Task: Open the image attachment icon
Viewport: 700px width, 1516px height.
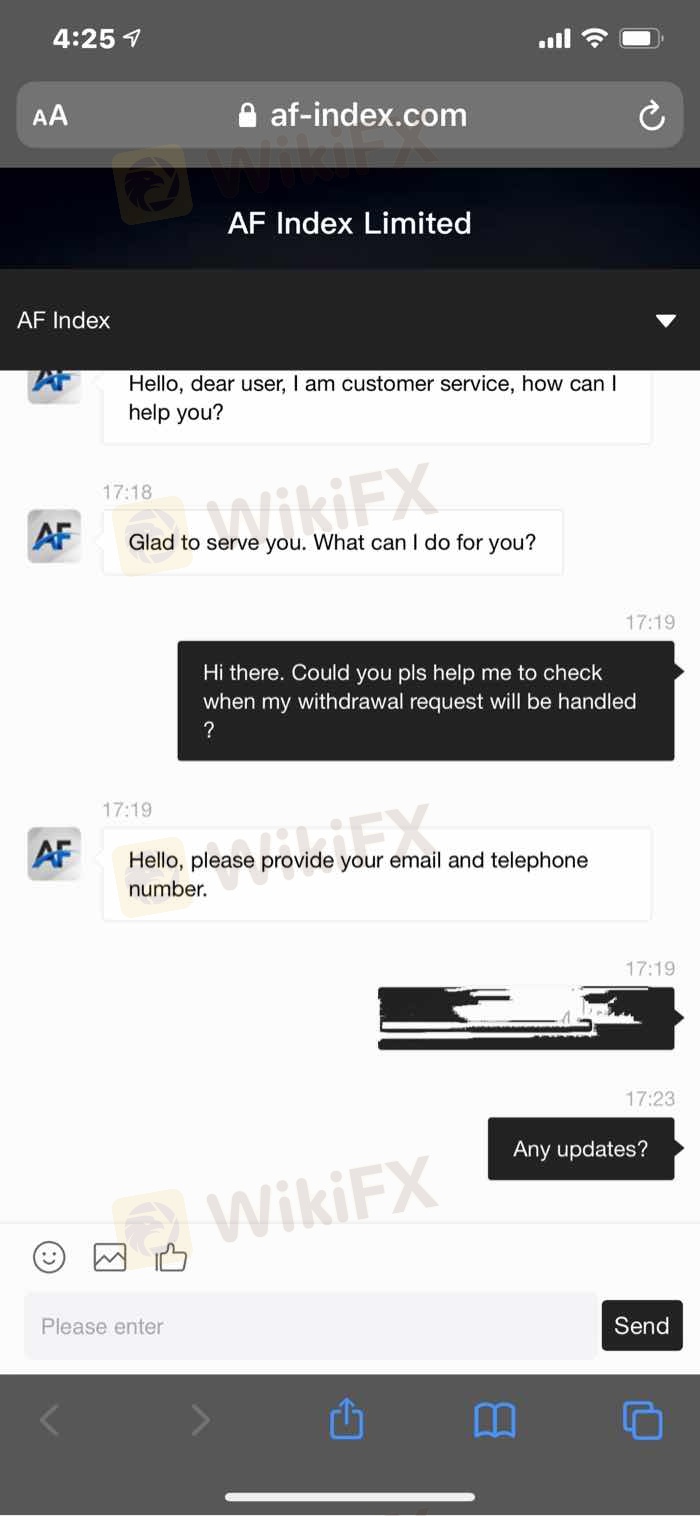Action: pyautogui.click(x=110, y=1257)
